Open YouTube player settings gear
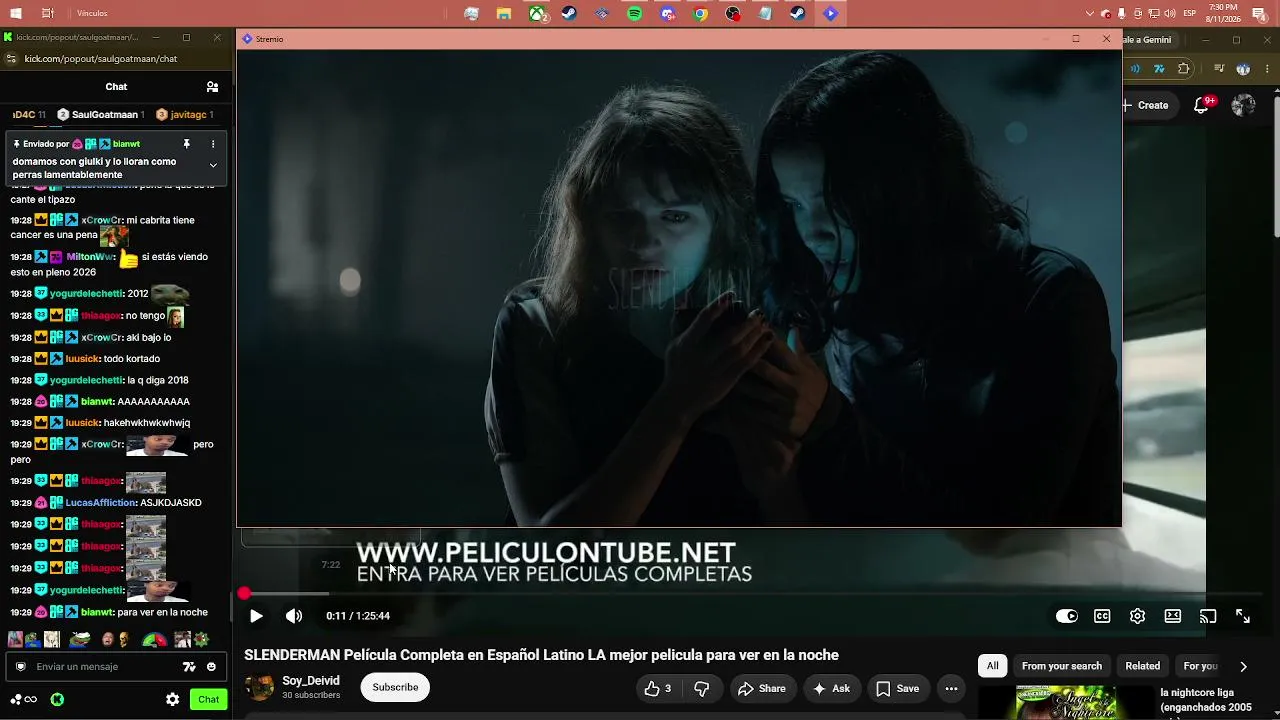Image resolution: width=1280 pixels, height=720 pixels. tap(1137, 616)
